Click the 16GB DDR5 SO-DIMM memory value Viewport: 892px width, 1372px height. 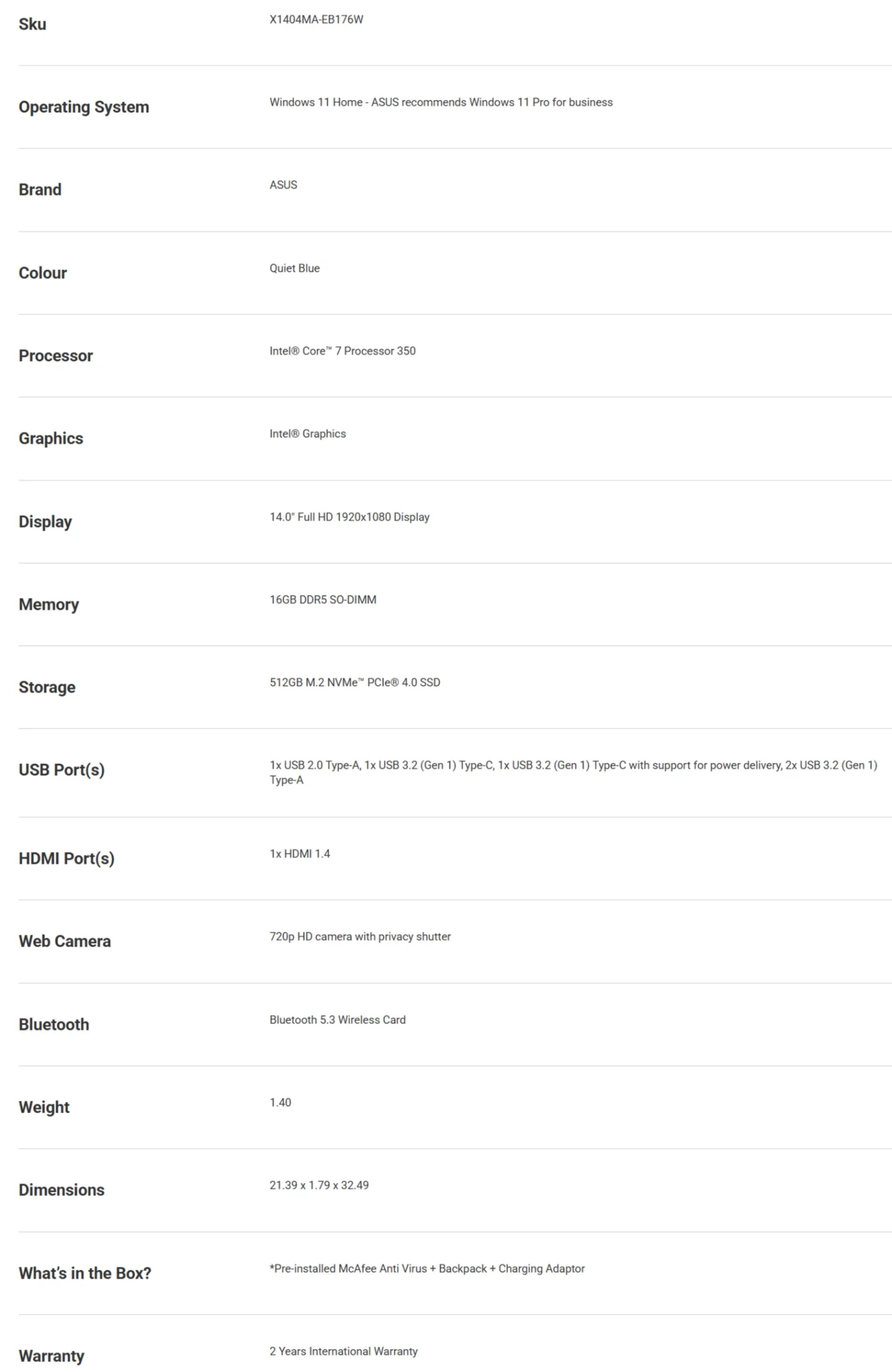click(x=323, y=600)
